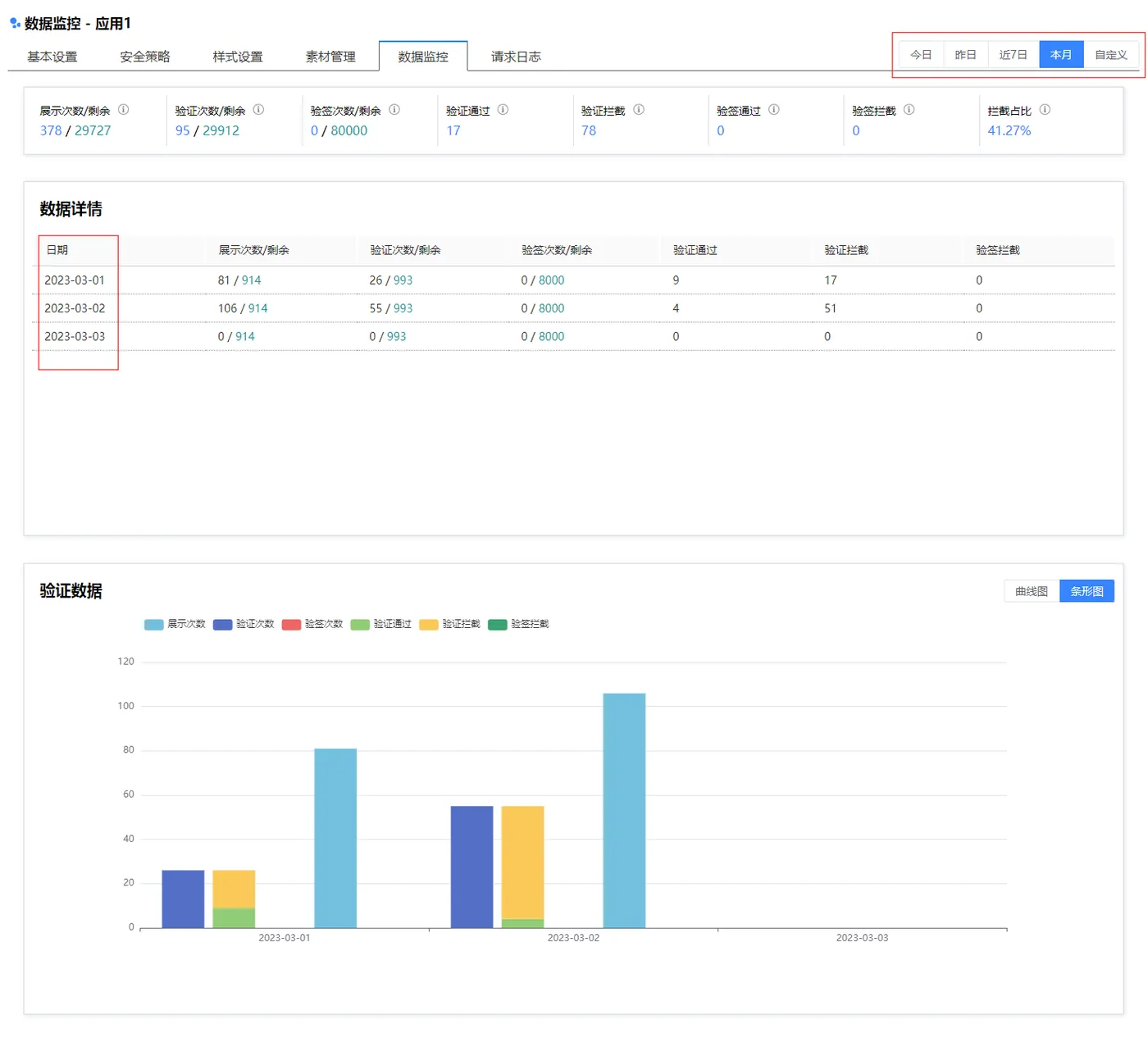The width and height of the screenshot is (1148, 1038).
Task: Click info icon next to 验签拦截
Action: pyautogui.click(x=909, y=109)
